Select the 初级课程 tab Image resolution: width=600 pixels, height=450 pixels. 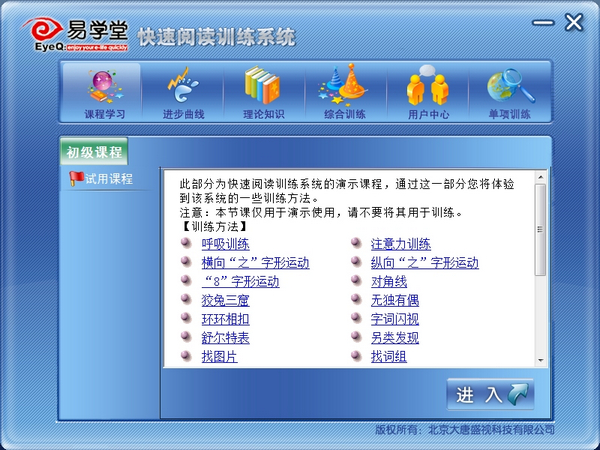point(94,152)
